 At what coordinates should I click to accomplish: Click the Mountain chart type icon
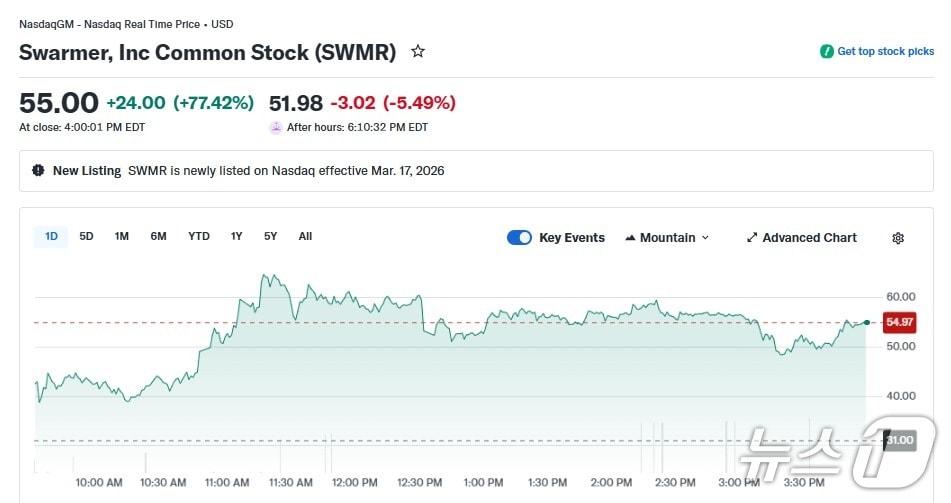pyautogui.click(x=630, y=238)
